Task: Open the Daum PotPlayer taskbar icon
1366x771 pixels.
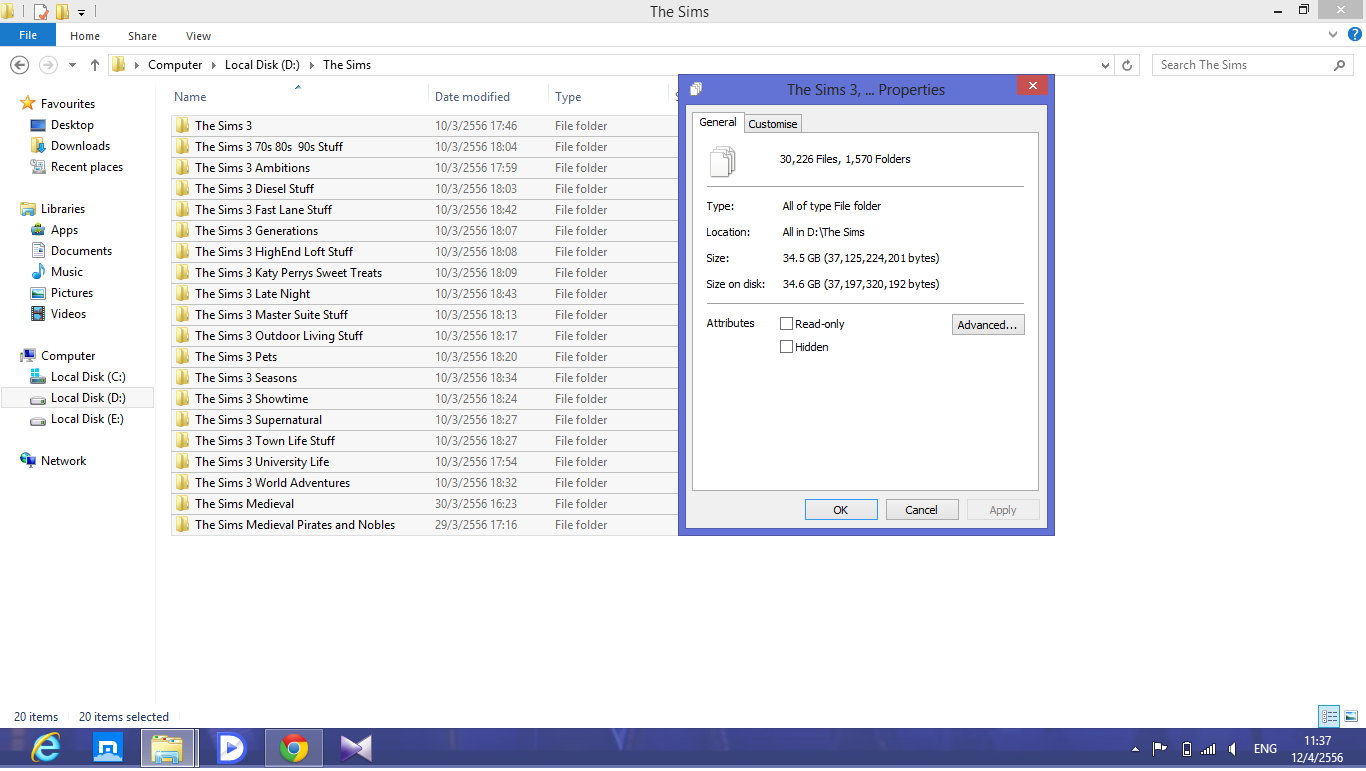Action: (231, 748)
